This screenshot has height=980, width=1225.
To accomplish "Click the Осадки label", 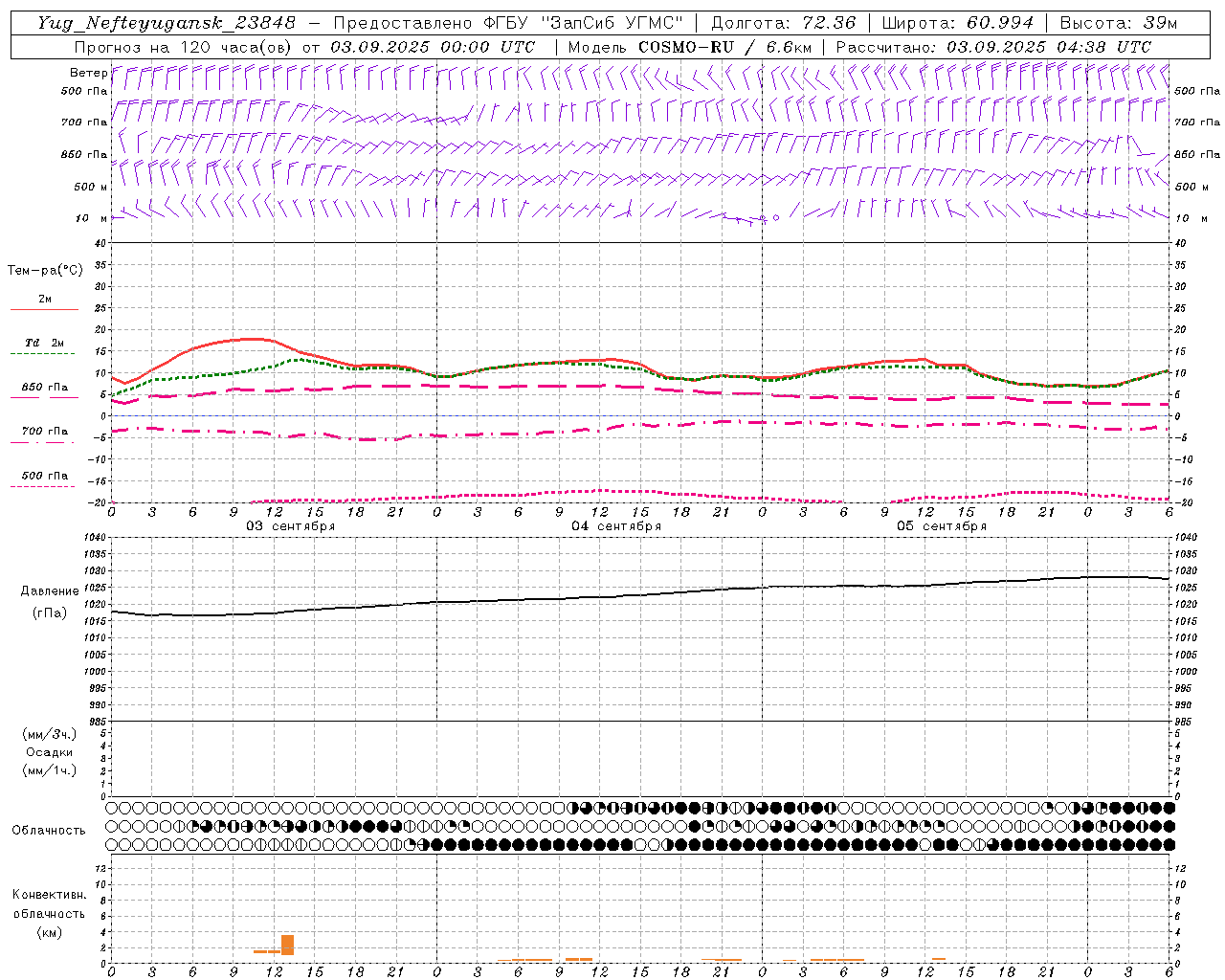I will [50, 752].
